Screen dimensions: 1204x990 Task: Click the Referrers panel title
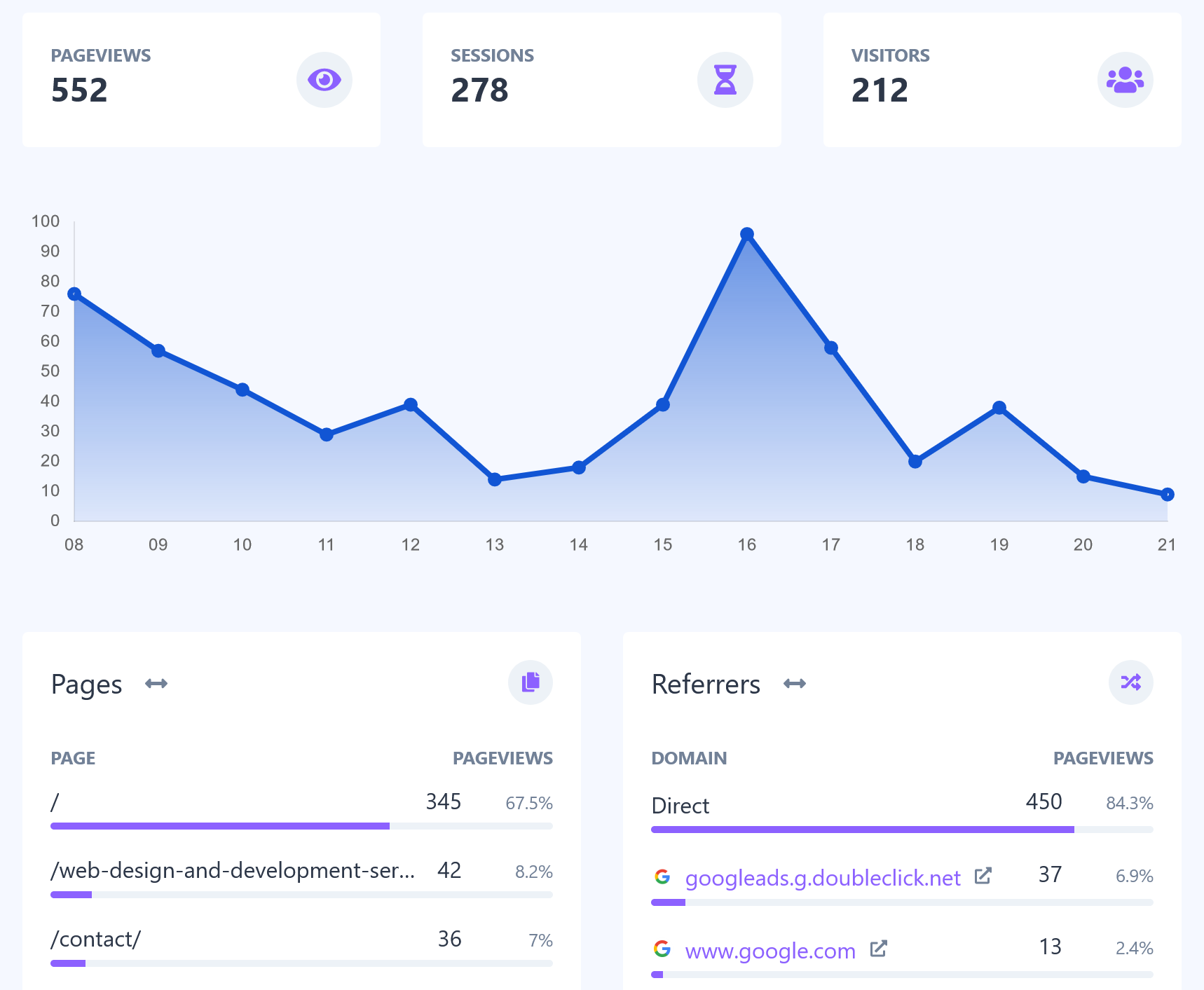[x=706, y=685]
